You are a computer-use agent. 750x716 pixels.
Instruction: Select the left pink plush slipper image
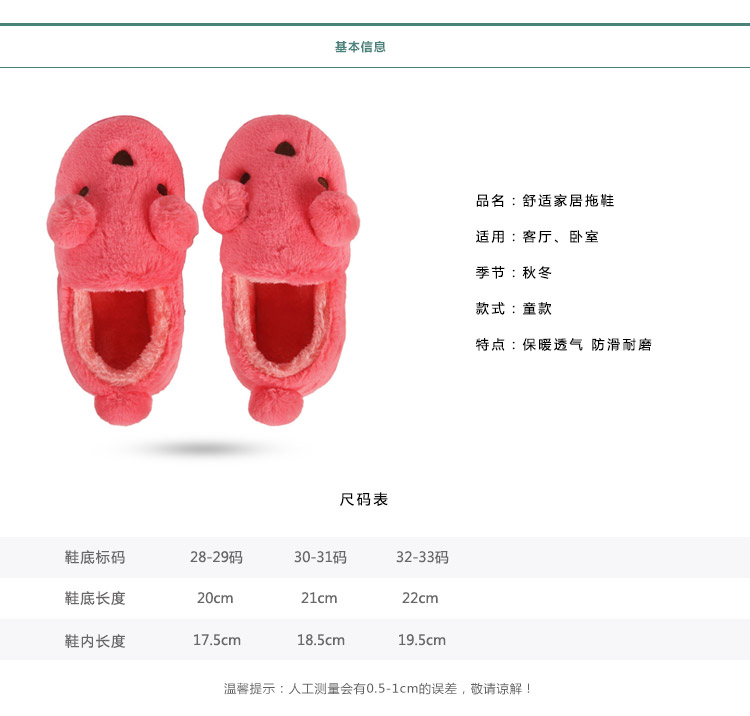coord(122,270)
